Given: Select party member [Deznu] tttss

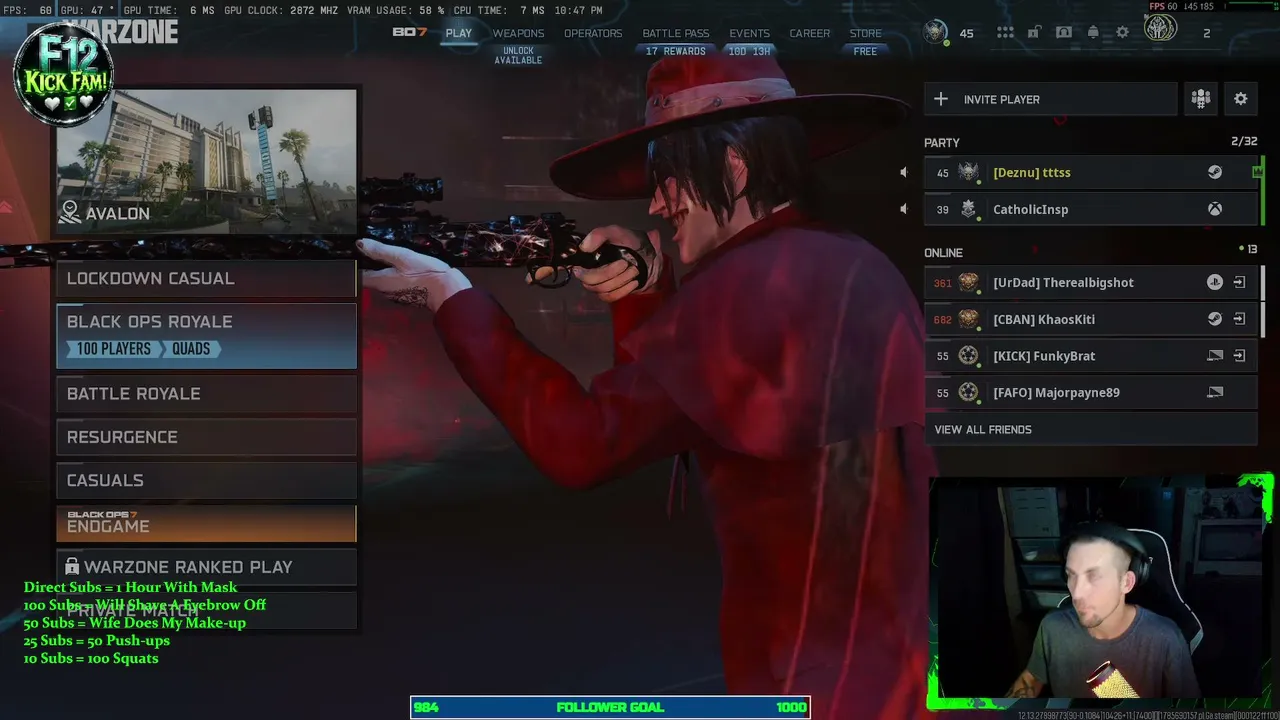Looking at the screenshot, I should click(1091, 173).
